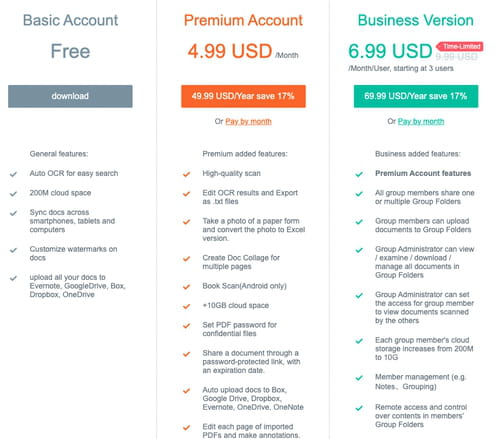This screenshot has height=439, width=500.
Task: Click the gray download button
Action: pyautogui.click(x=70, y=96)
